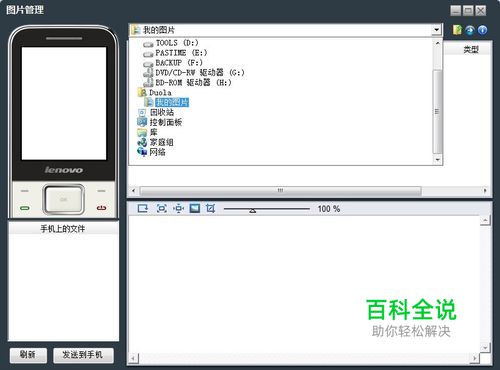Select BD-ROM 驱动器 (H:) entry
500x370 pixels.
click(x=193, y=82)
